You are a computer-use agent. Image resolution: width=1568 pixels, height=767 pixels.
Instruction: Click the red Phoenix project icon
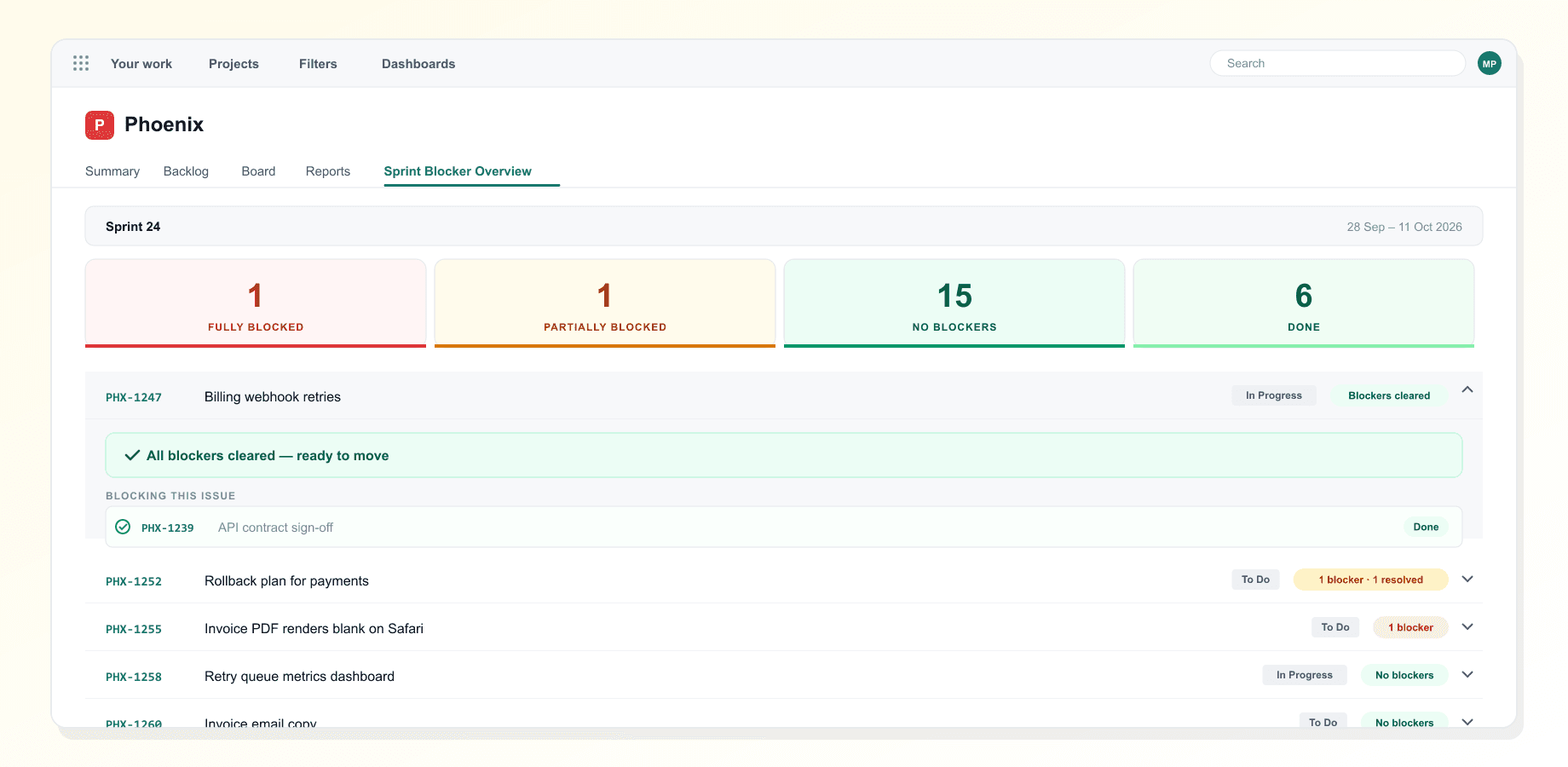(100, 124)
